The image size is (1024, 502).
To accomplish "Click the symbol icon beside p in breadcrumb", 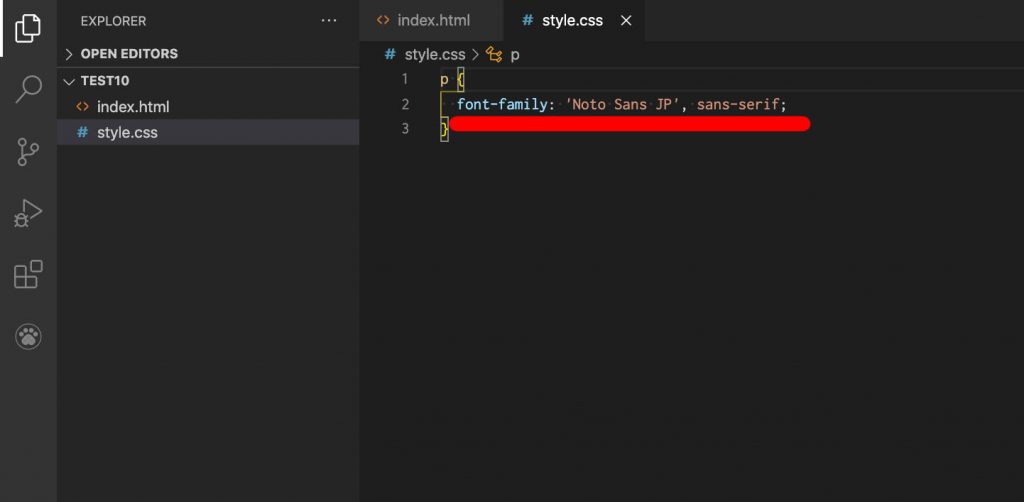I will tap(494, 55).
